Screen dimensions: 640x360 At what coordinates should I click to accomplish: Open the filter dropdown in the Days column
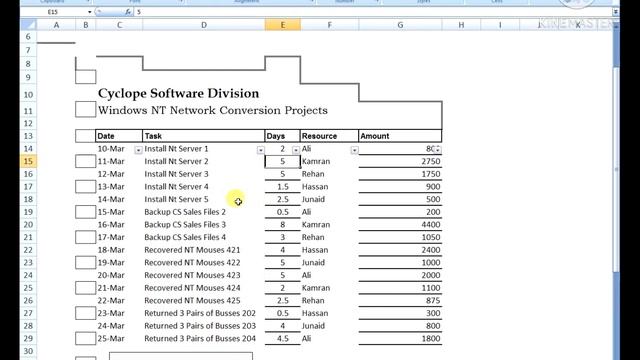296,150
